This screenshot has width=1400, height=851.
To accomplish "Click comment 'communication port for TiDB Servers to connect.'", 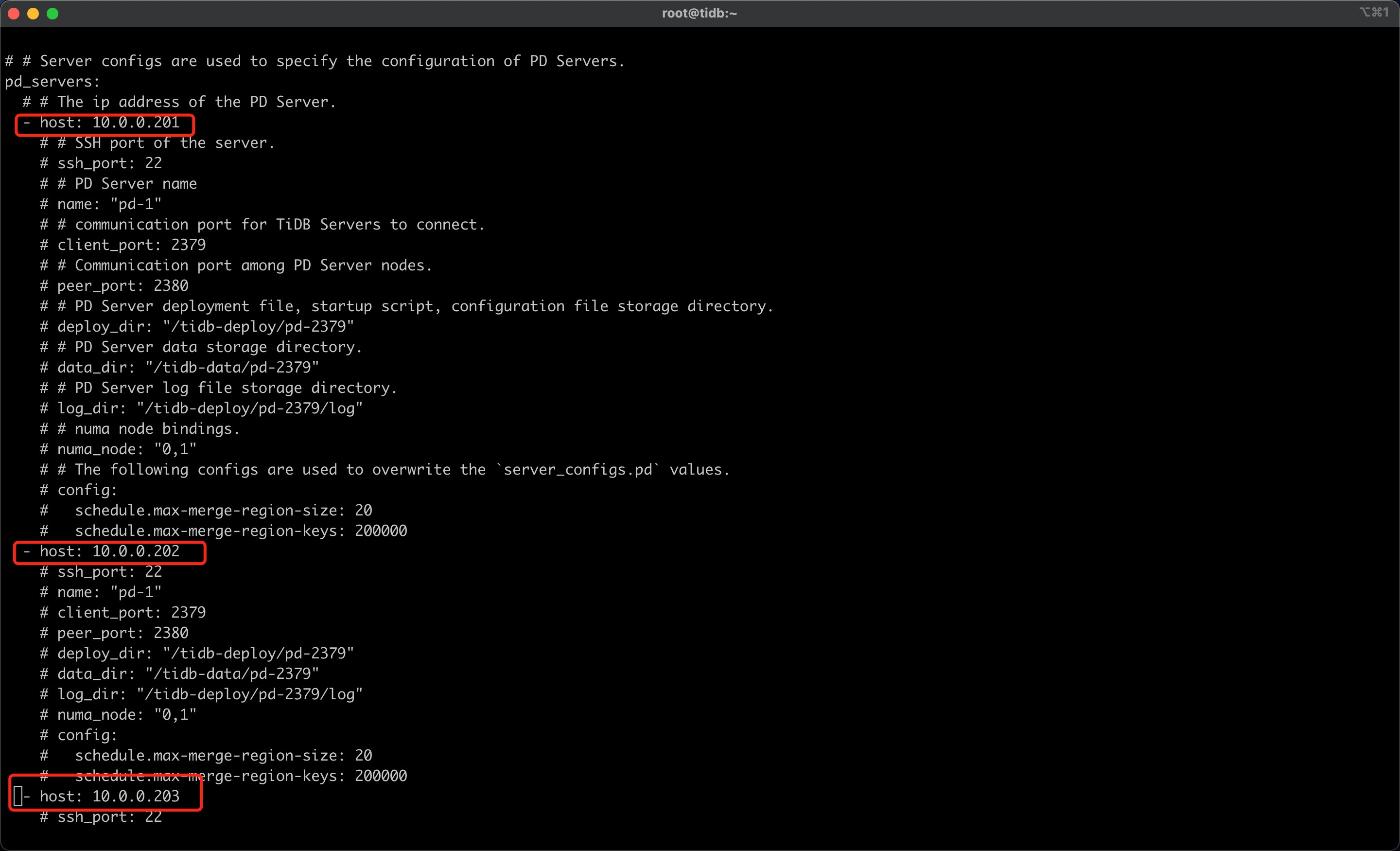I will (280, 225).
